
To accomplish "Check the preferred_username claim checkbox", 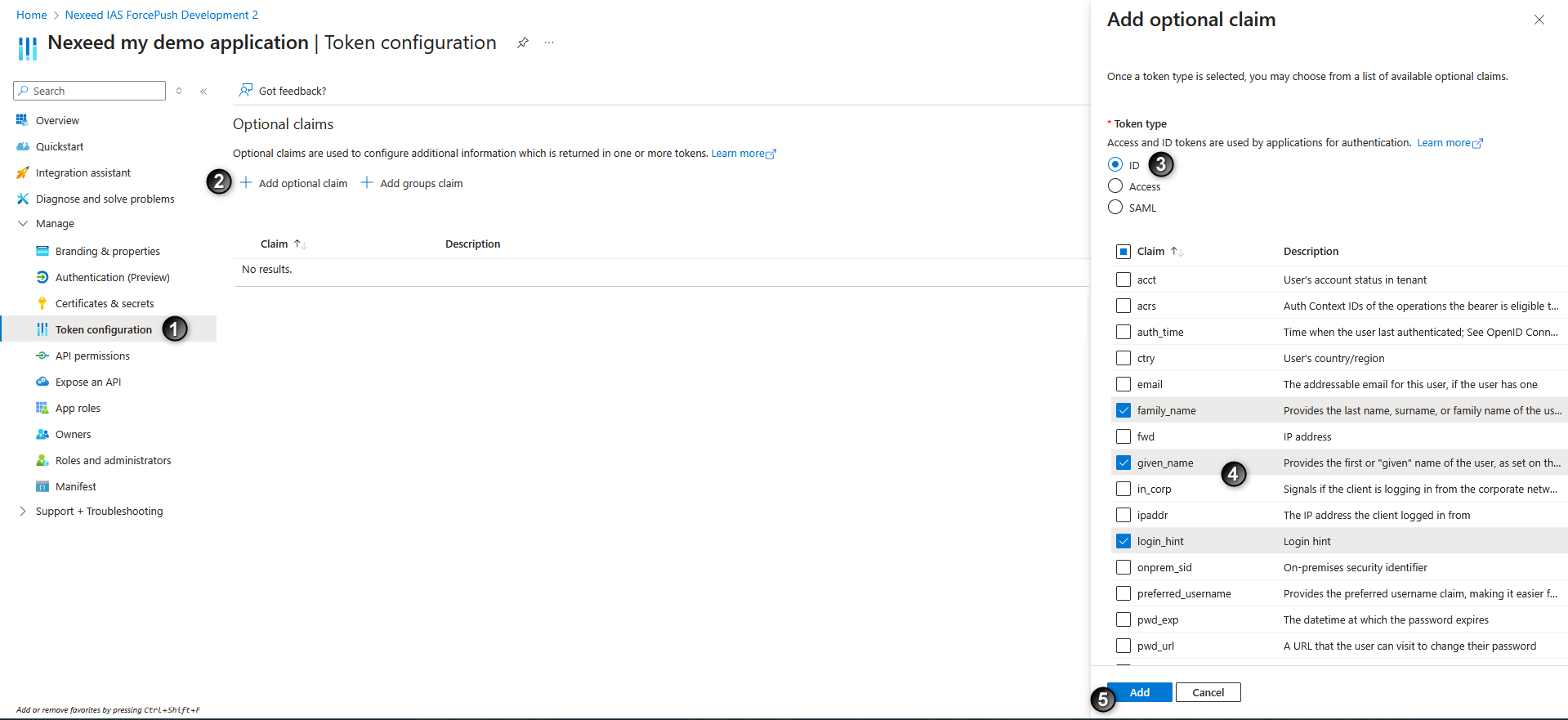I will [1124, 593].
